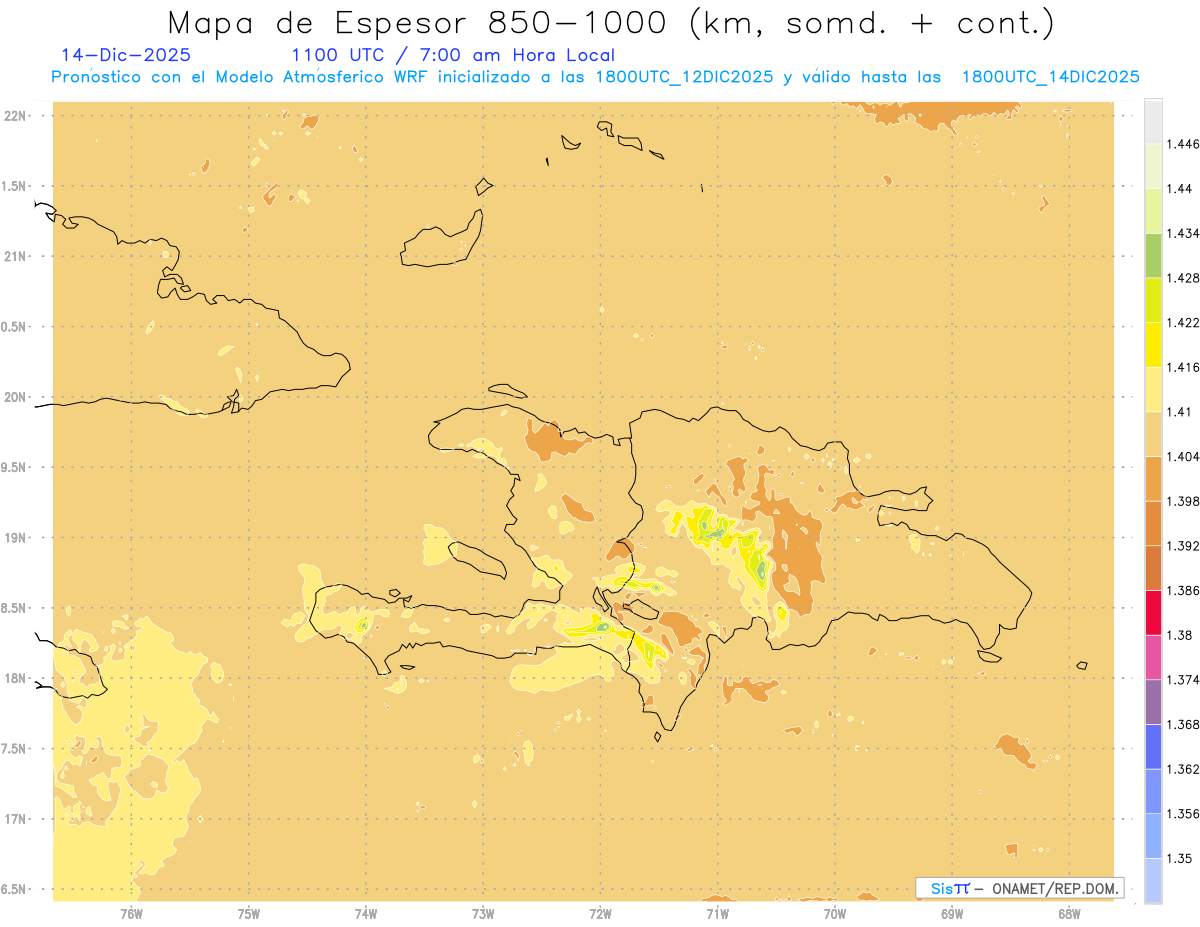Click the 71W longitude label
The width and height of the screenshot is (1200, 927).
click(x=717, y=913)
